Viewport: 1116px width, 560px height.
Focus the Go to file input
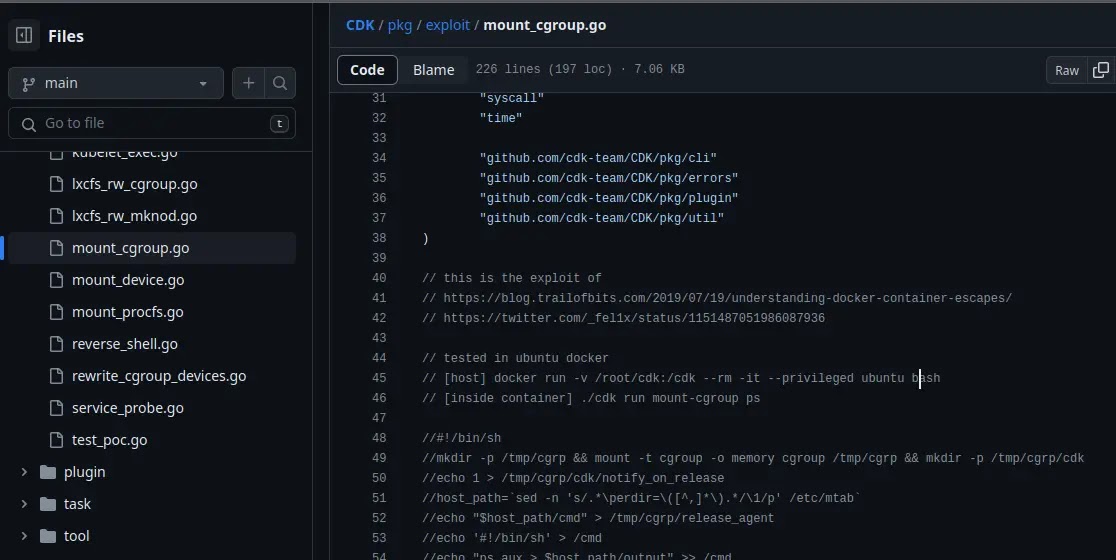152,123
